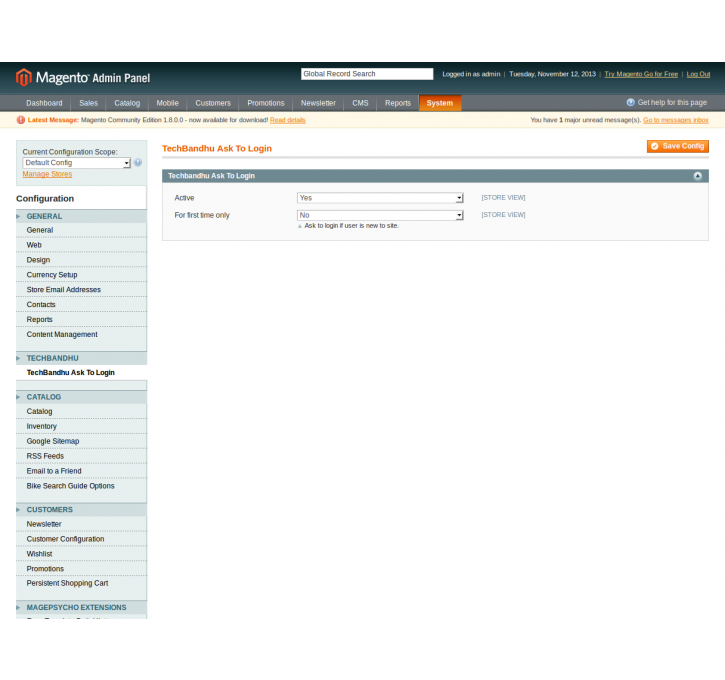
Task: Select TechBandhu Ask To Login sidebar item
Action: point(81,373)
